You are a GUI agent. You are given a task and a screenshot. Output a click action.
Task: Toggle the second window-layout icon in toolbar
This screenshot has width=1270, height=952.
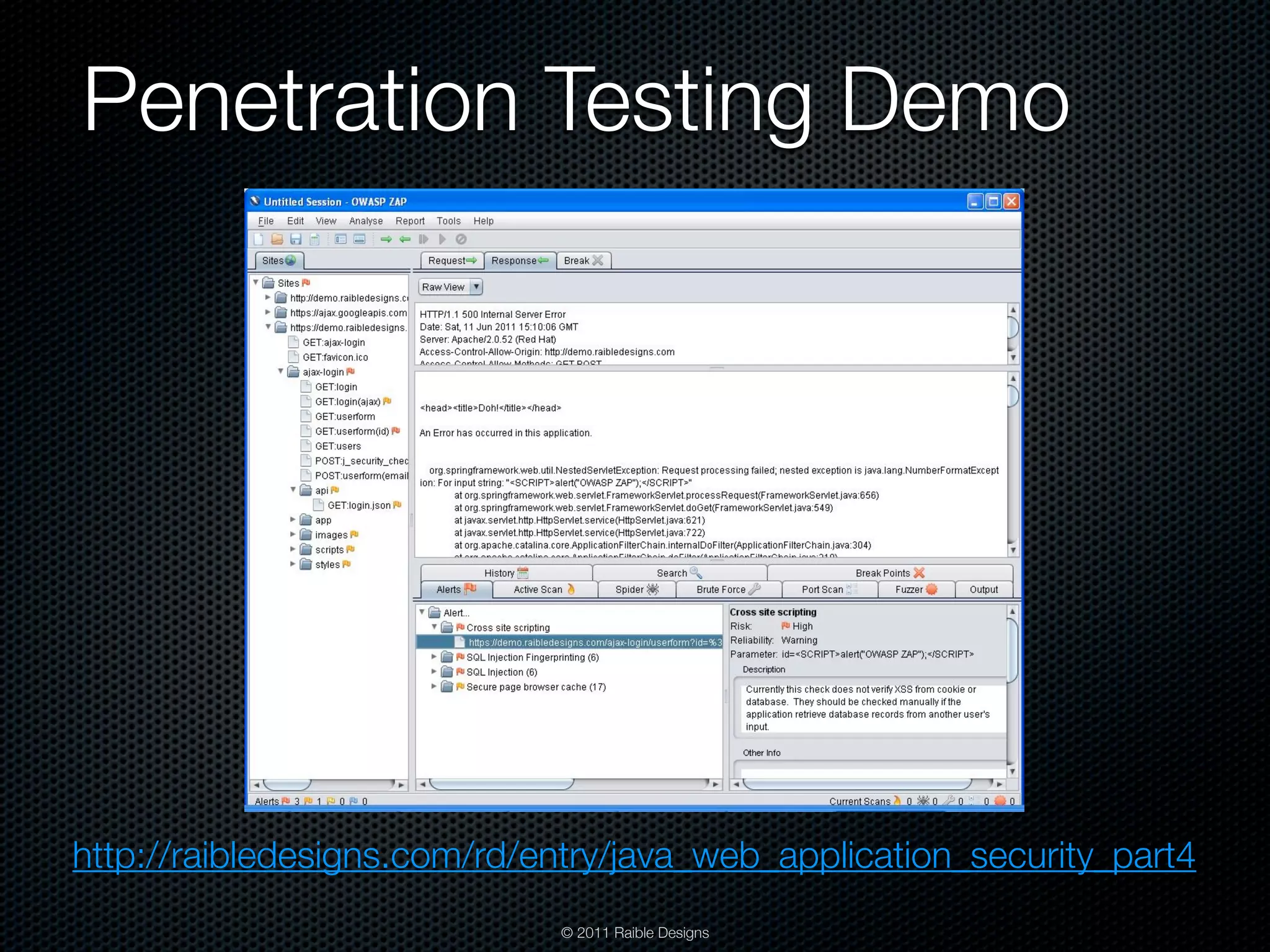tap(360, 239)
